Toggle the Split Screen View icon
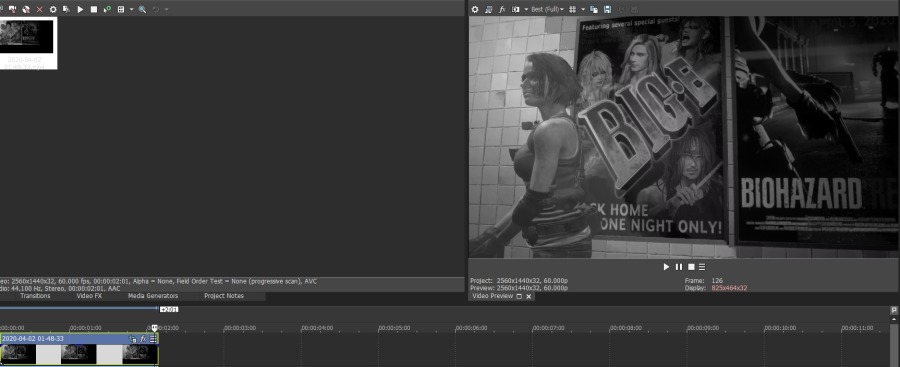Viewport: 900px width, 367px height. click(515, 9)
